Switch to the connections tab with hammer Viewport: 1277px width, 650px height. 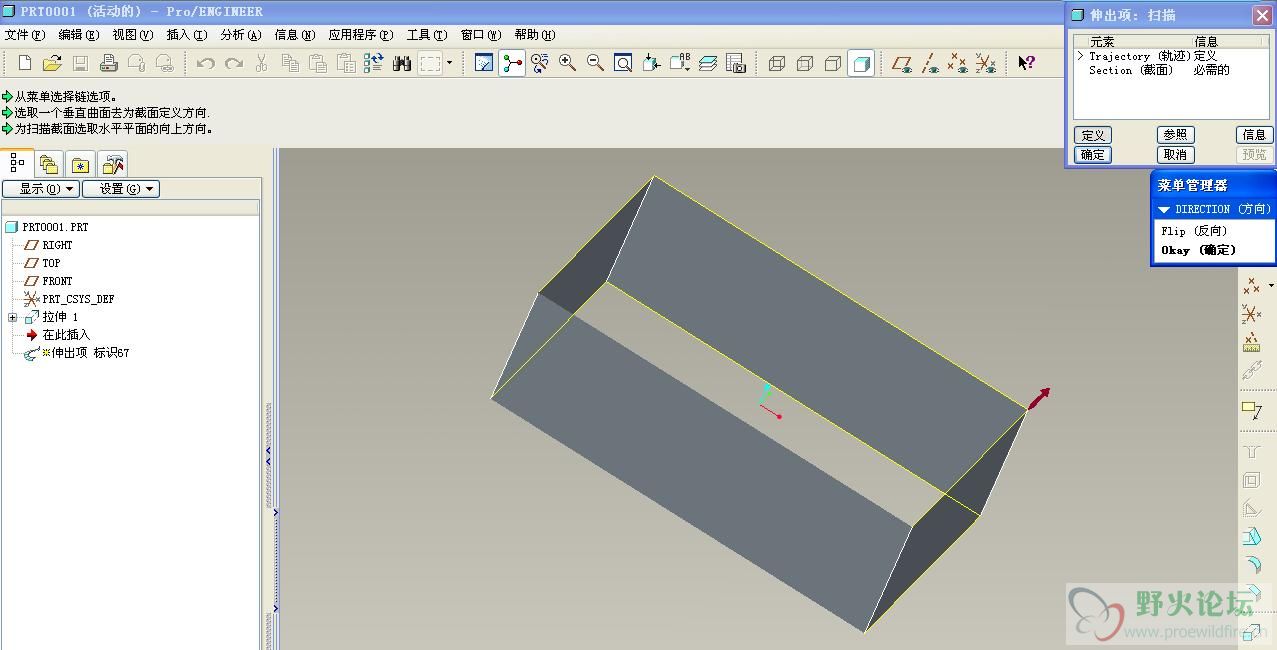[113, 164]
